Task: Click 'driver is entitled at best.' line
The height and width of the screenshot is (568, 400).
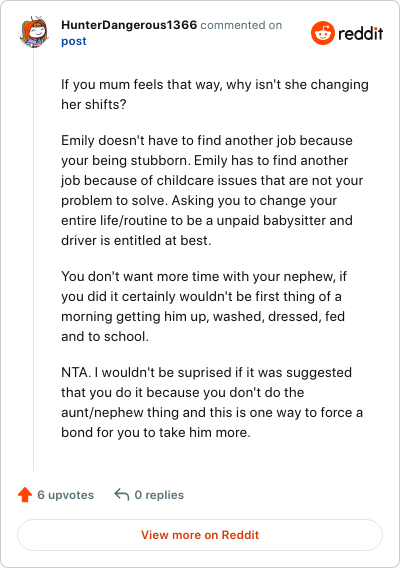Action: pyautogui.click(x=136, y=241)
